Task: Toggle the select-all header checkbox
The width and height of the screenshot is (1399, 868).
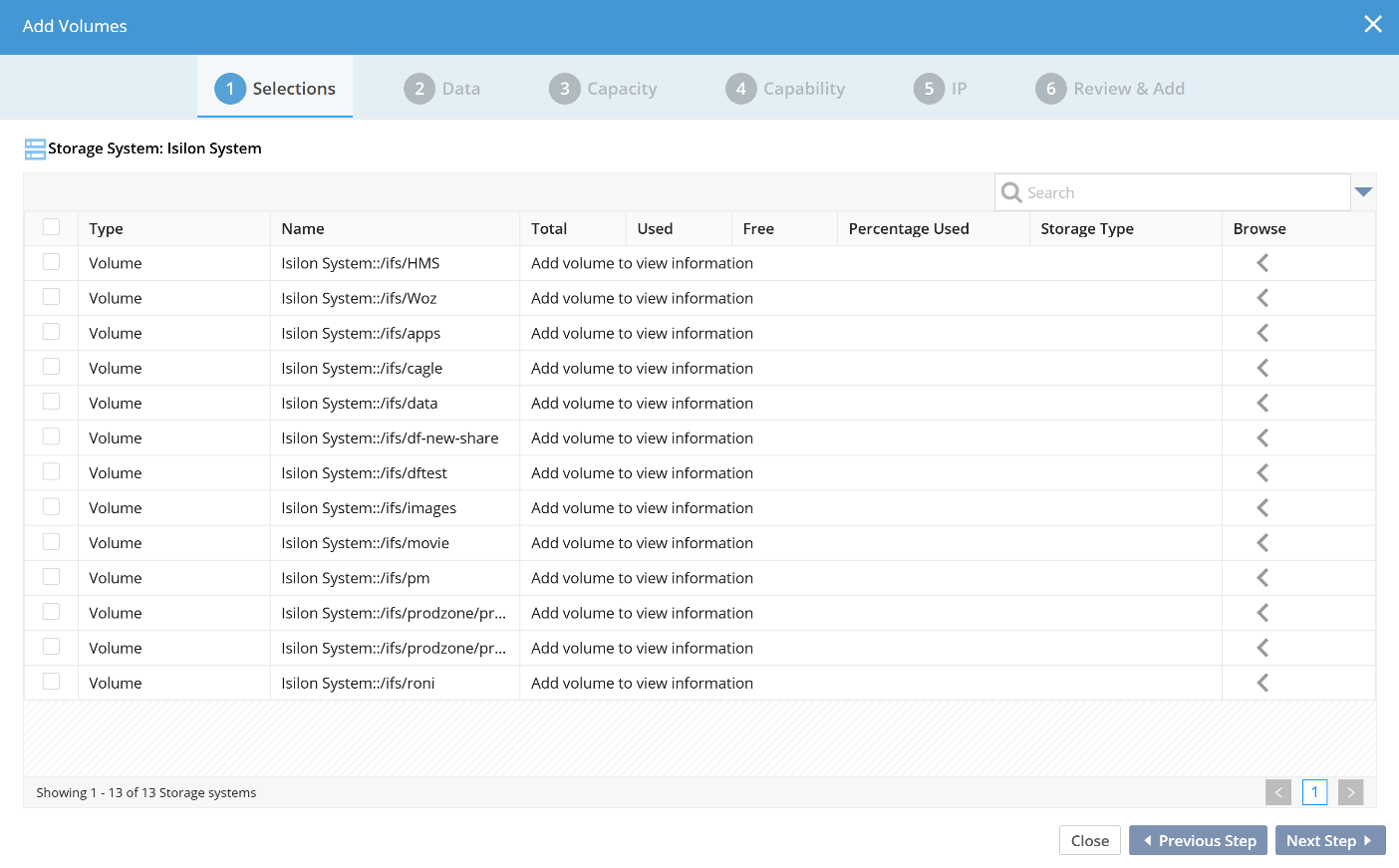Action: 52,227
